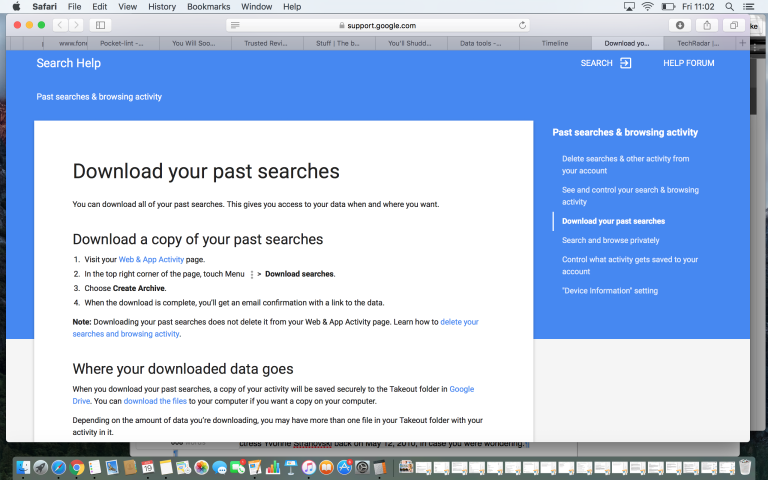This screenshot has width=768, height=480.
Task: Open Photos app from the Dock
Action: (201, 467)
